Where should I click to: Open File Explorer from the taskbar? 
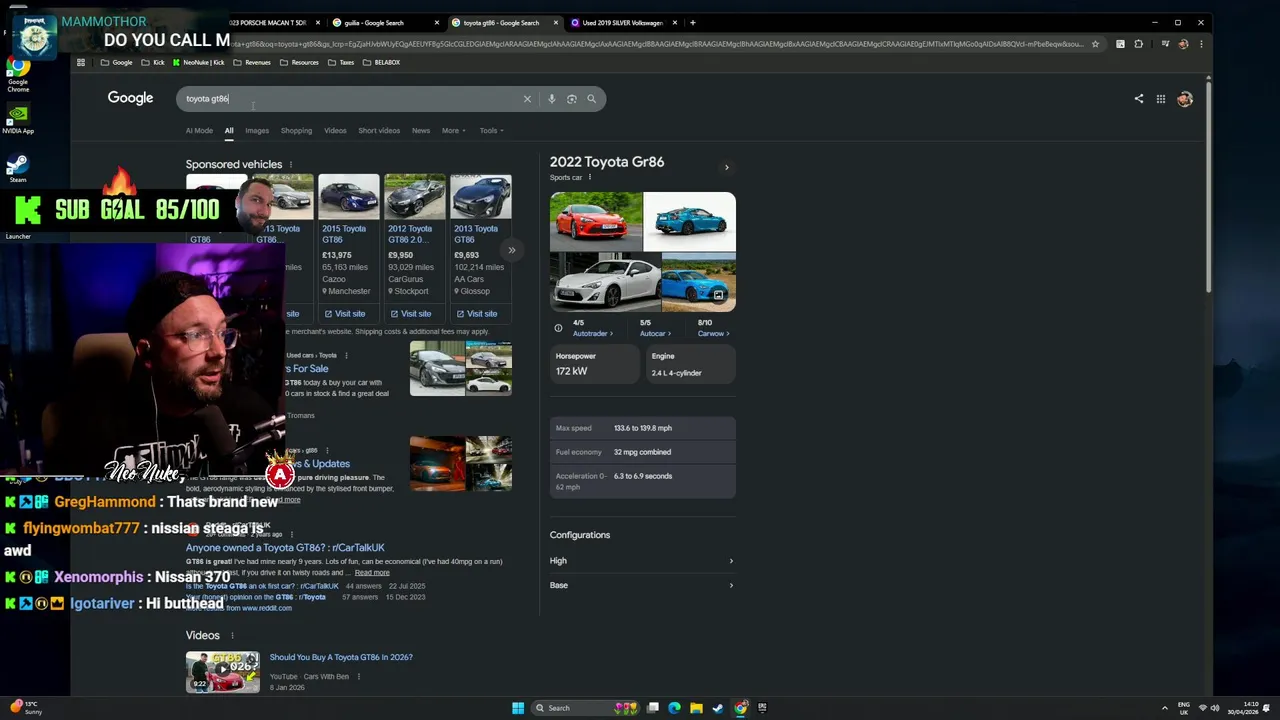point(696,708)
